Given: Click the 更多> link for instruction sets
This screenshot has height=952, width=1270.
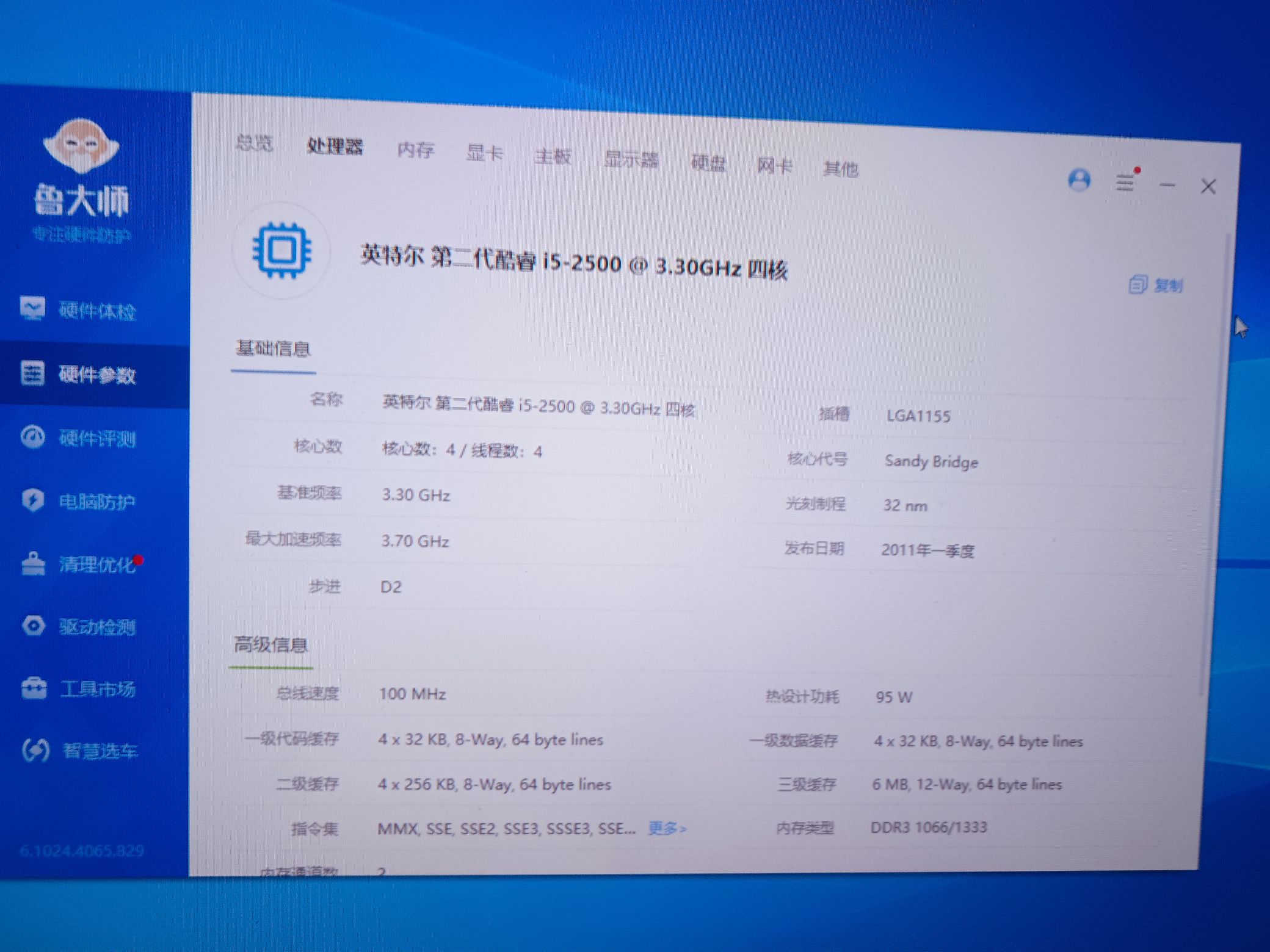Looking at the screenshot, I should (x=667, y=828).
